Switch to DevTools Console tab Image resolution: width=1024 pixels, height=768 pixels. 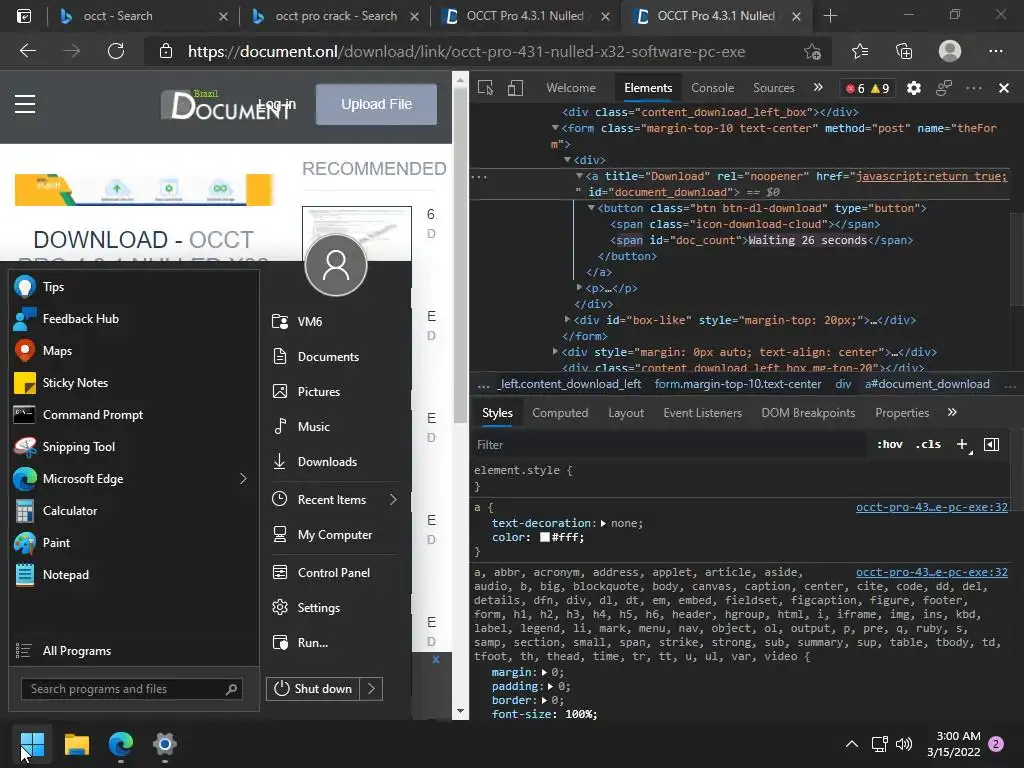[712, 88]
